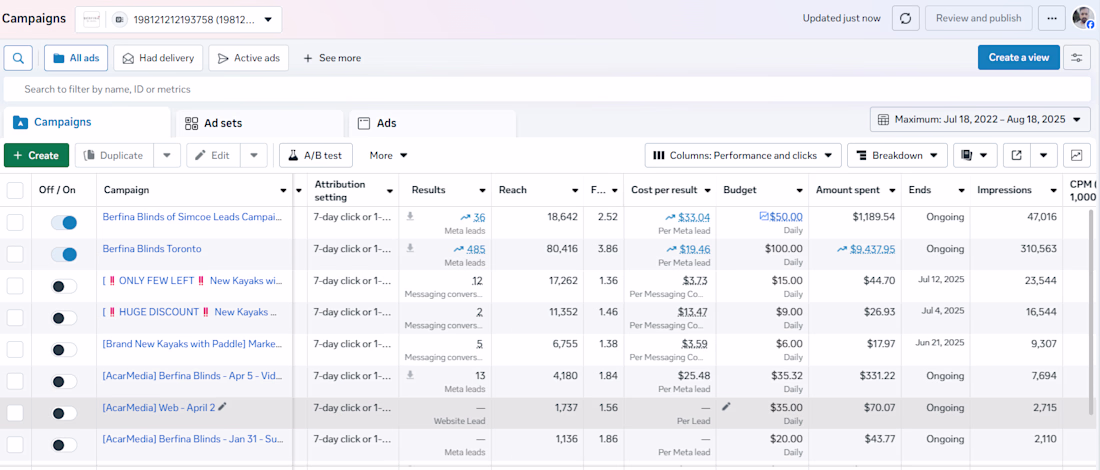
Task: Click the $19.46 cost per result link
Action: [694, 248]
